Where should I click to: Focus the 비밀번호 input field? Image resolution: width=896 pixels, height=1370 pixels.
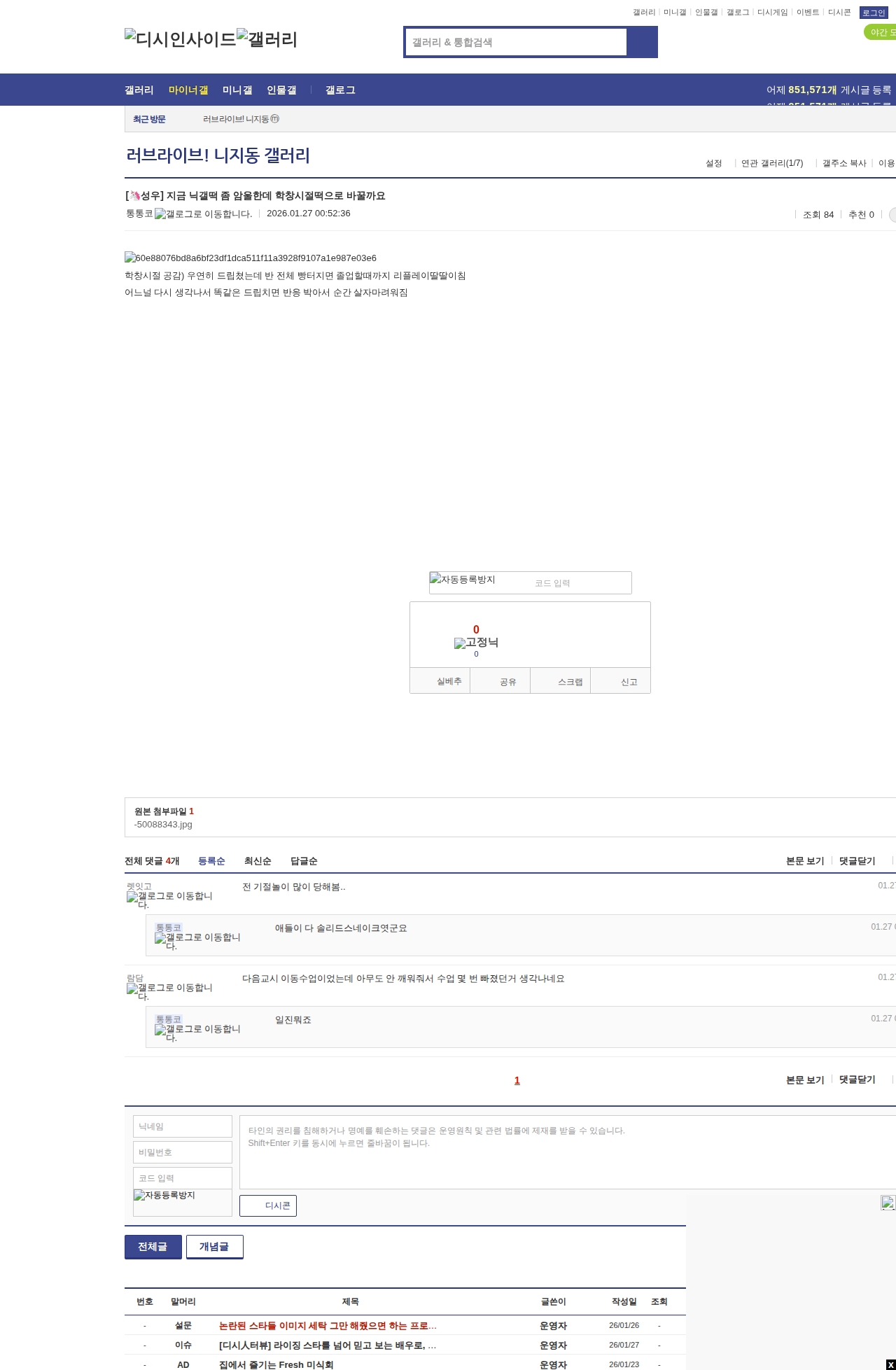(x=183, y=1152)
